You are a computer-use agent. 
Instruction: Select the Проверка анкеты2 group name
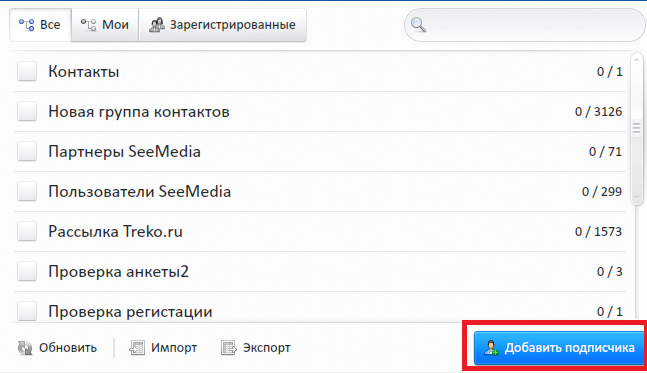click(118, 272)
